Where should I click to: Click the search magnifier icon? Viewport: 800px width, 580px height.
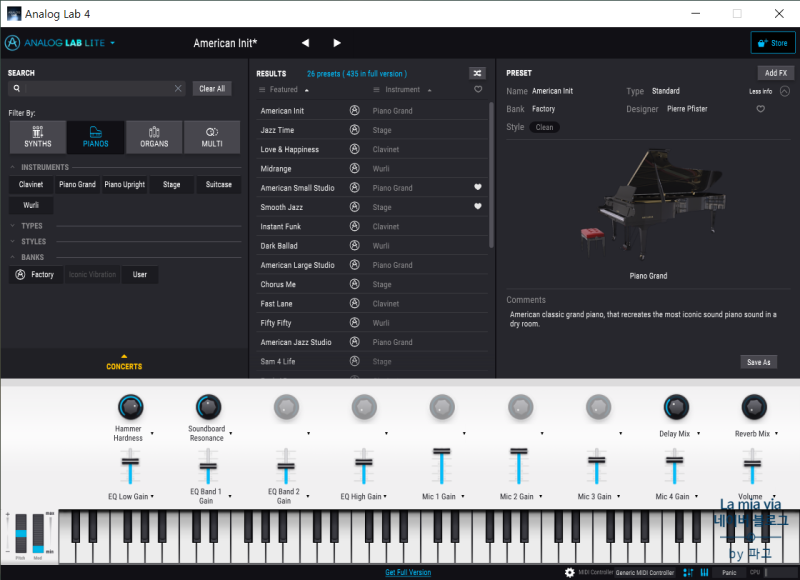click(17, 88)
